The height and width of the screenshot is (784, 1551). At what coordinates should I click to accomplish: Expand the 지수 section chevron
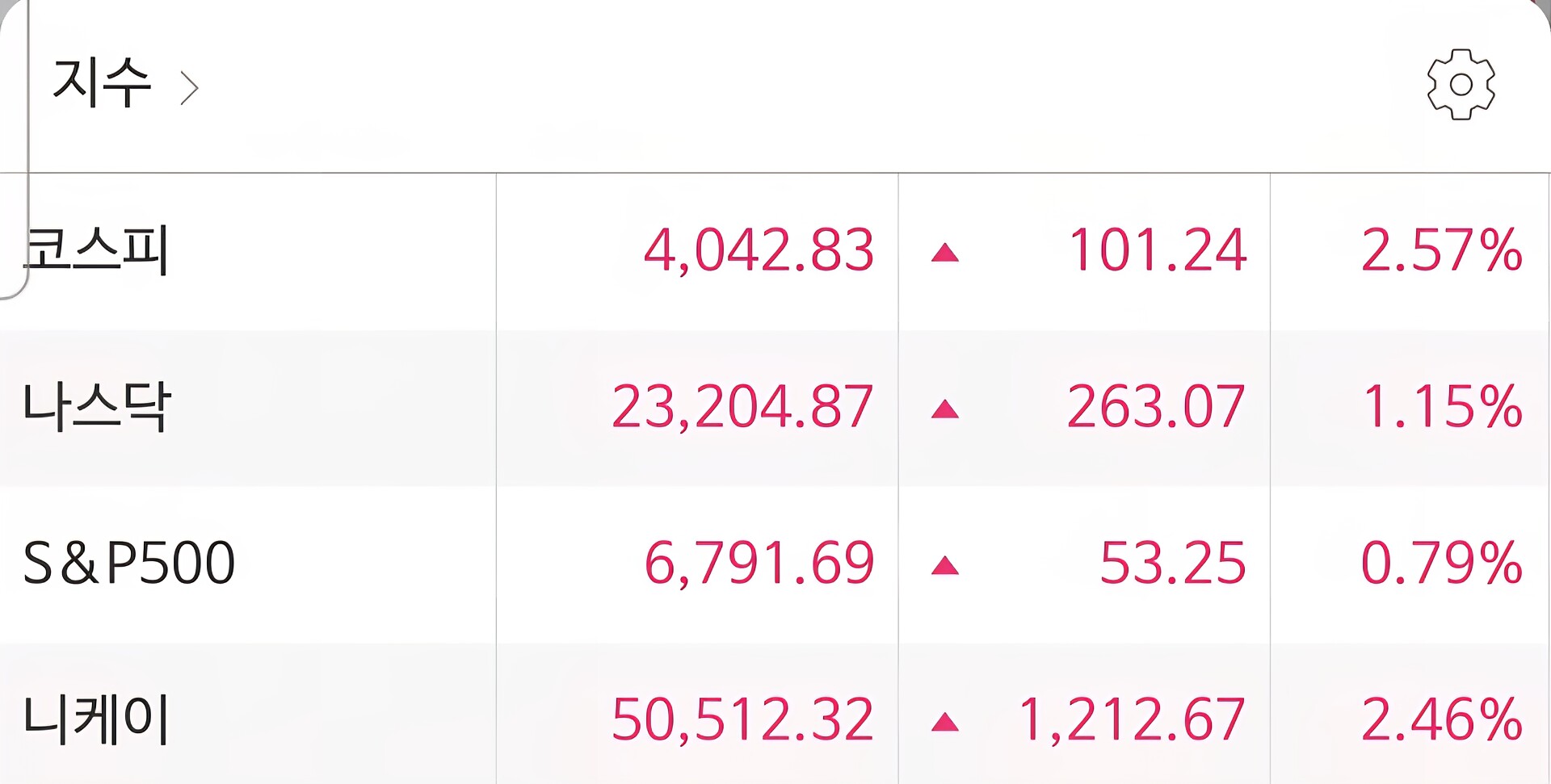(189, 88)
